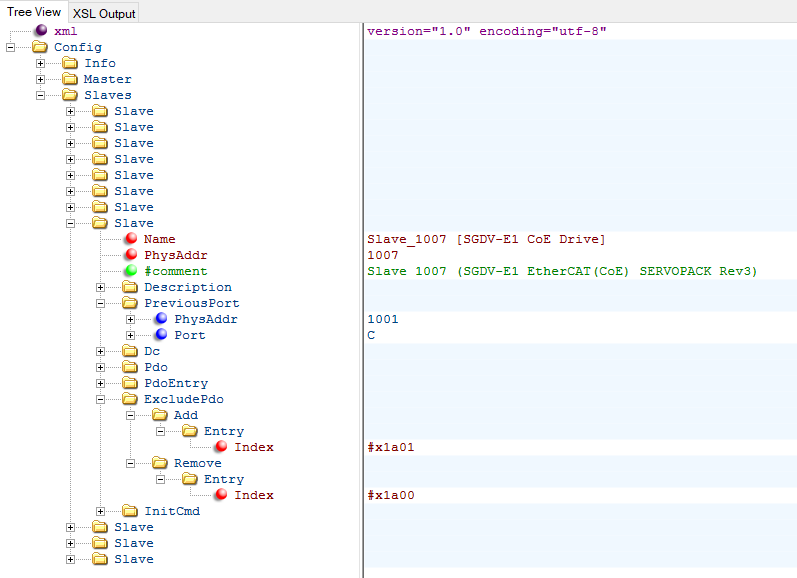Click the folder icon next to InitCmd
Image resolution: width=797 pixels, height=578 pixels.
[x=130, y=511]
